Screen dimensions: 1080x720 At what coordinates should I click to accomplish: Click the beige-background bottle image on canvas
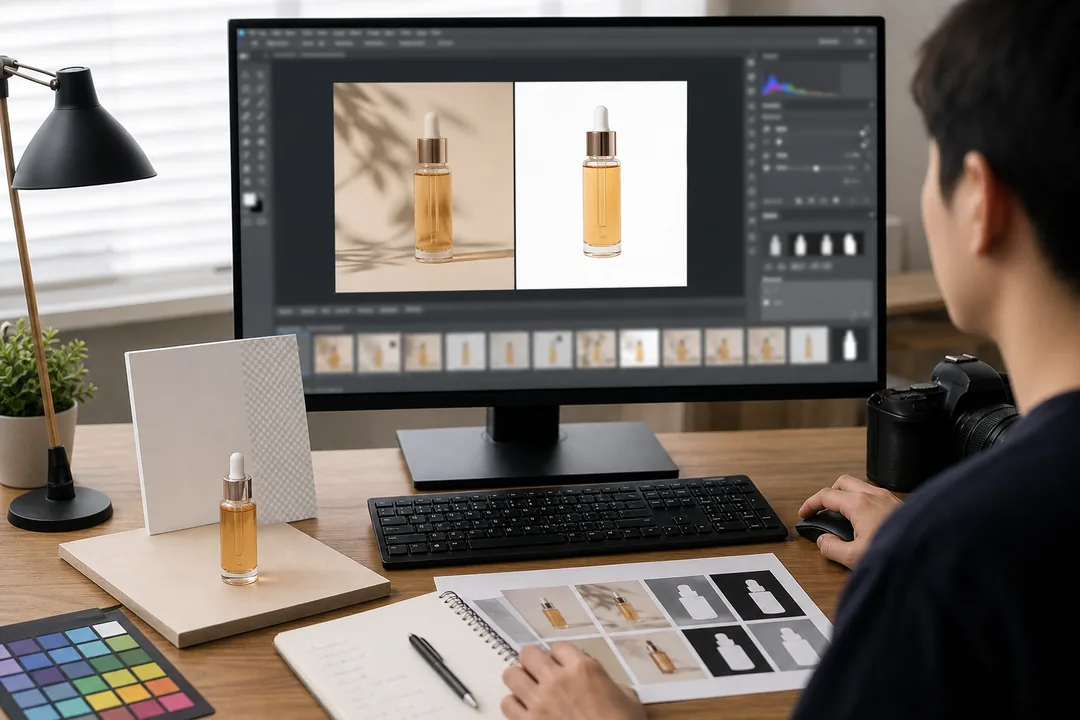tap(424, 187)
